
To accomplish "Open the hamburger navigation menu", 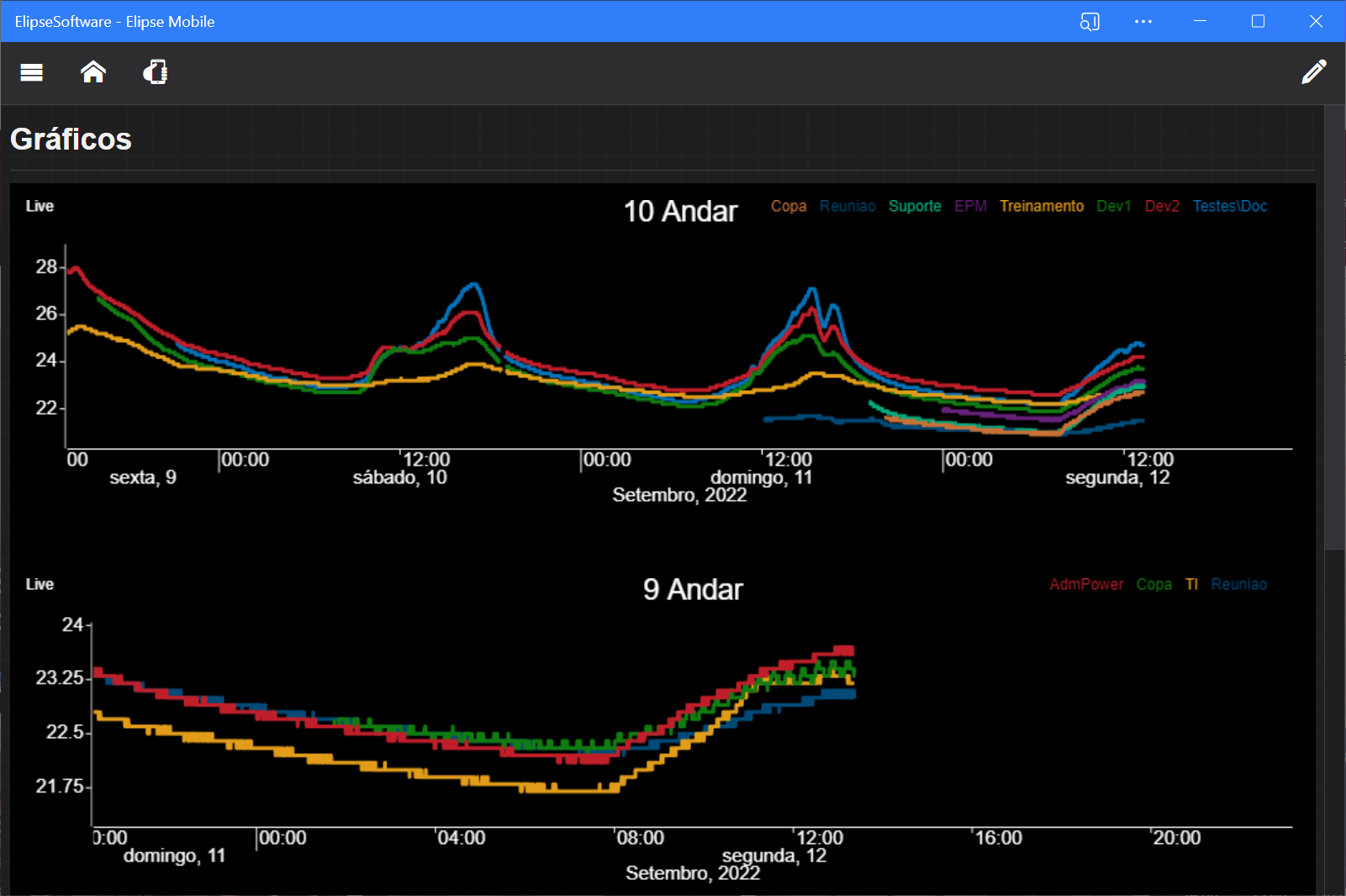I will click(30, 72).
